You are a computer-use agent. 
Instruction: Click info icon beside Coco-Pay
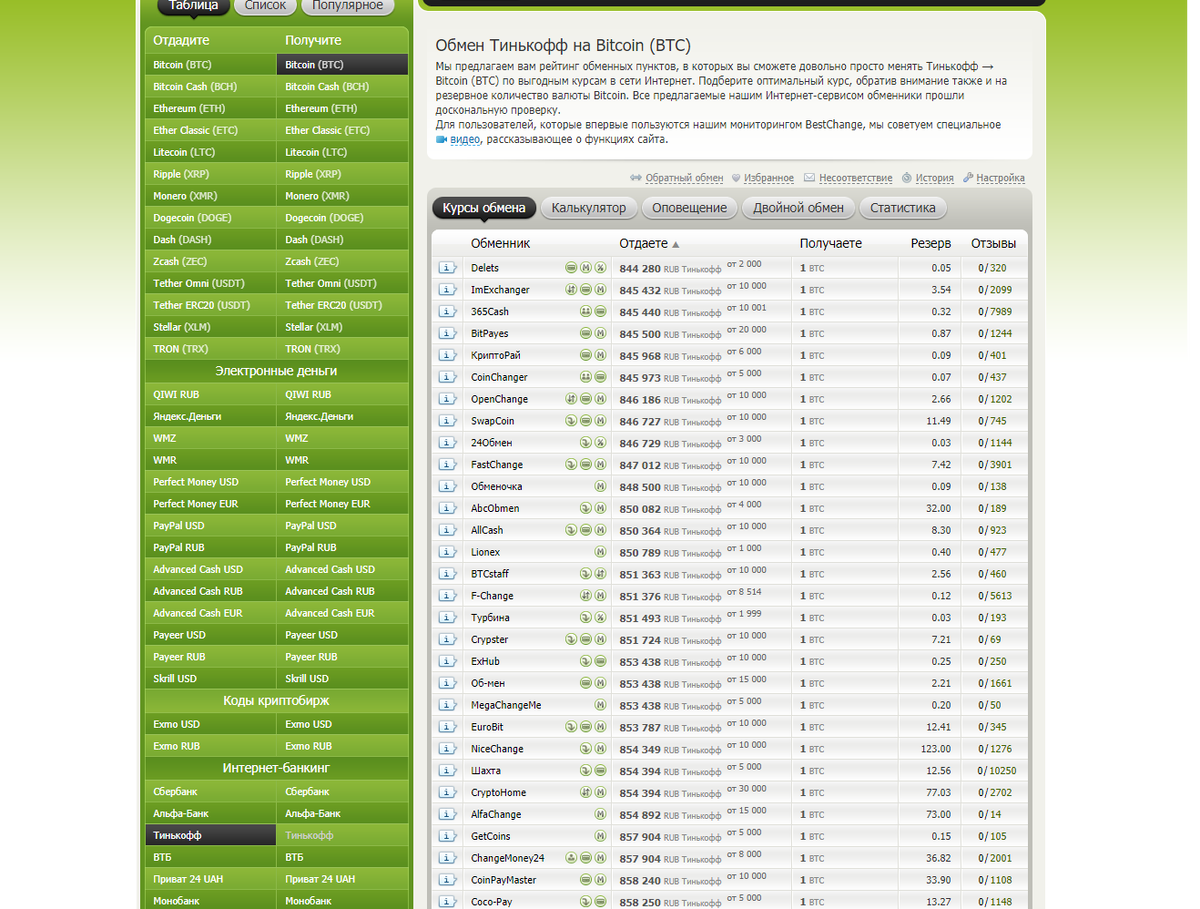(x=448, y=902)
